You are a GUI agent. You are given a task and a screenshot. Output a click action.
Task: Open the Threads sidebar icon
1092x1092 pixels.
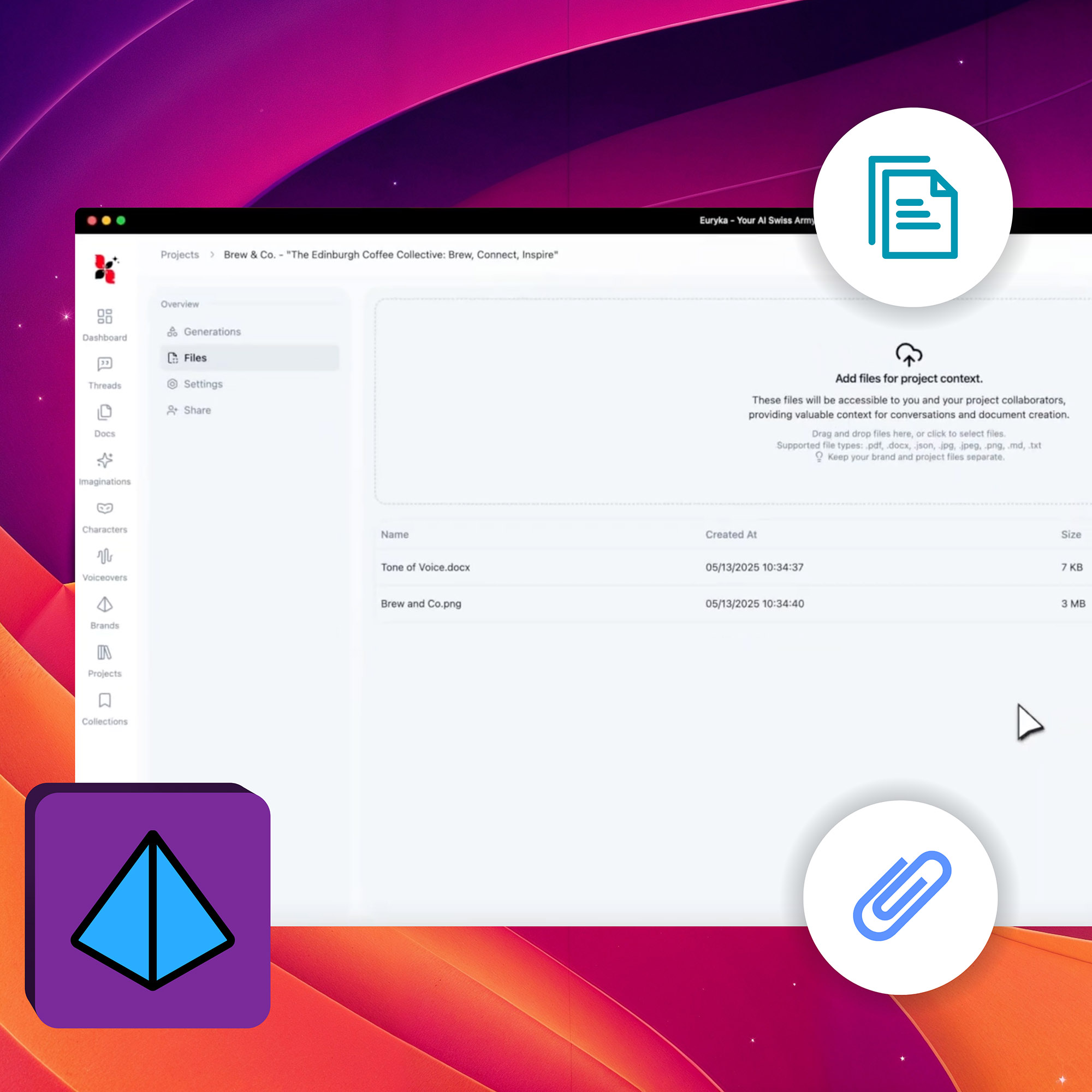(x=105, y=365)
